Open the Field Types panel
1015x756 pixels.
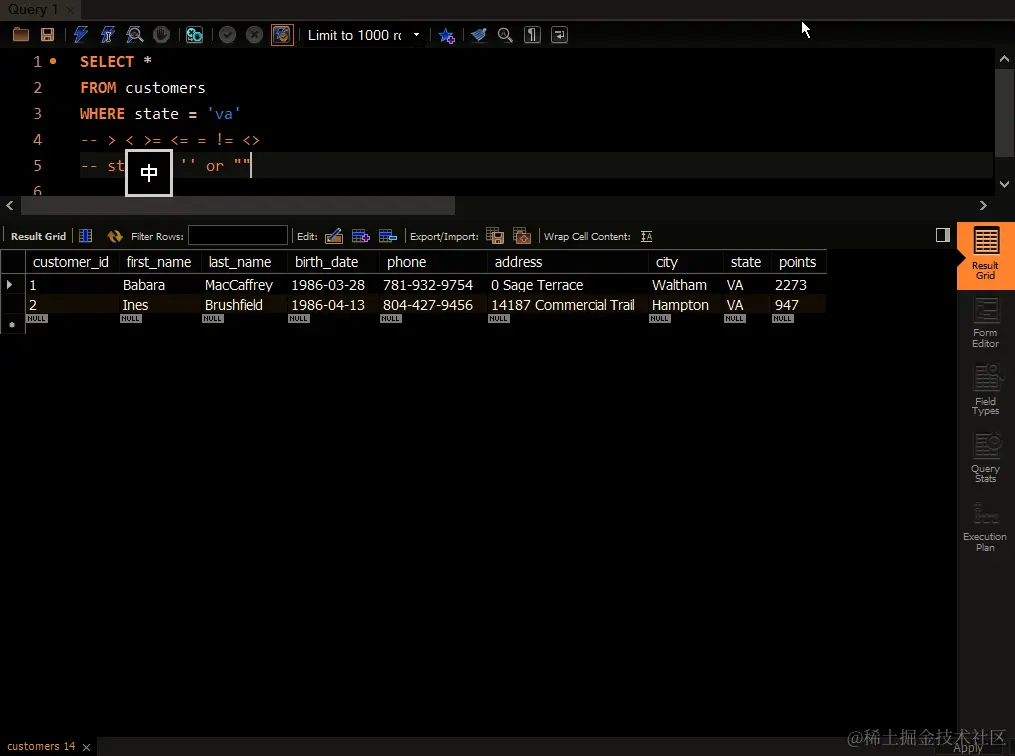(985, 390)
